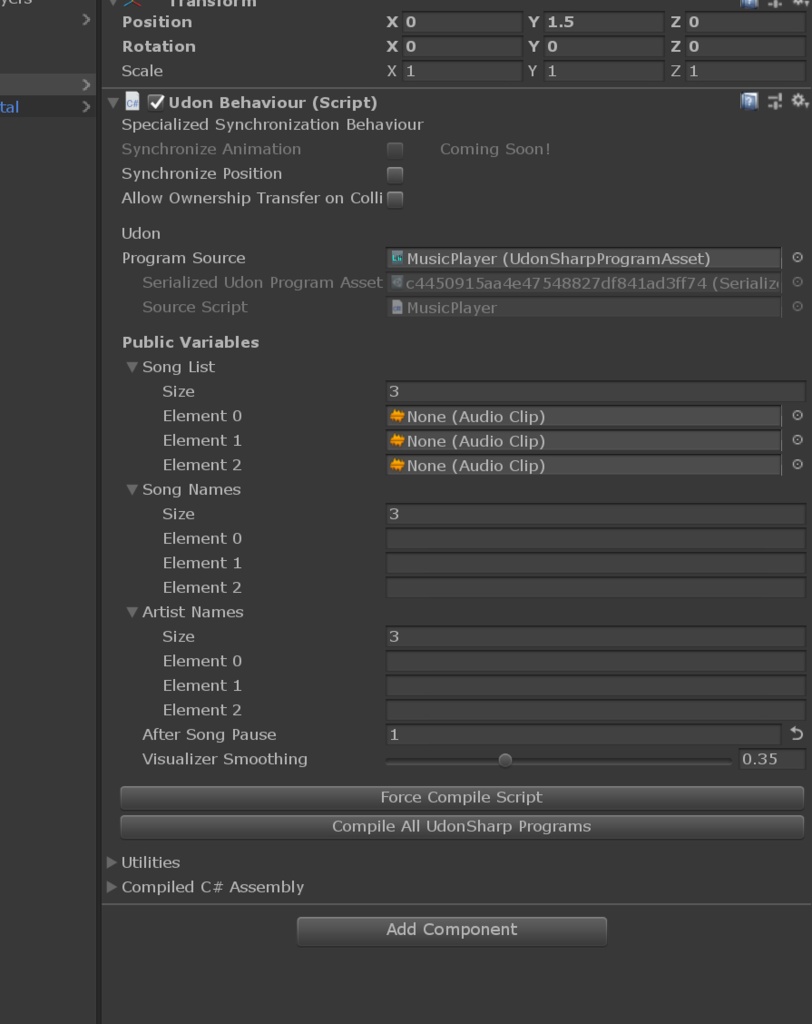The height and width of the screenshot is (1024, 812).
Task: Open Udon Behaviour settings gear menu
Action: [x=799, y=102]
